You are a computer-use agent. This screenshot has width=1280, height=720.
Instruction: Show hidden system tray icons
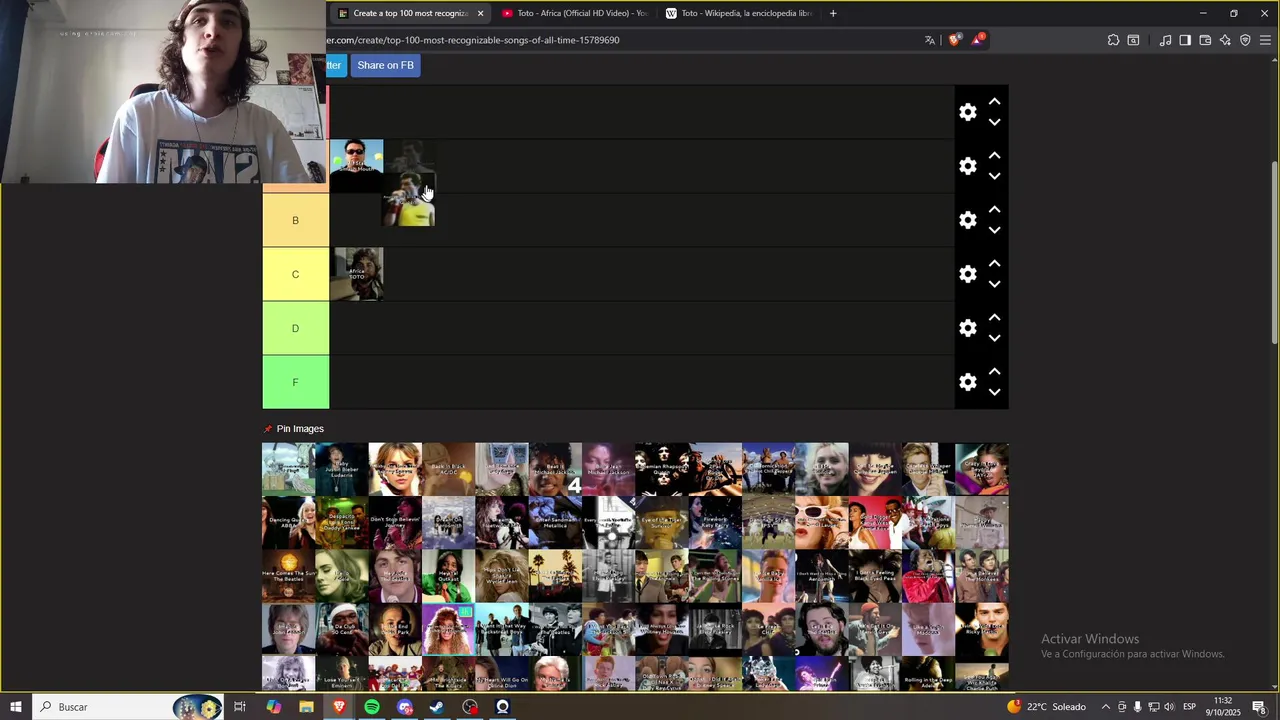click(x=1105, y=707)
